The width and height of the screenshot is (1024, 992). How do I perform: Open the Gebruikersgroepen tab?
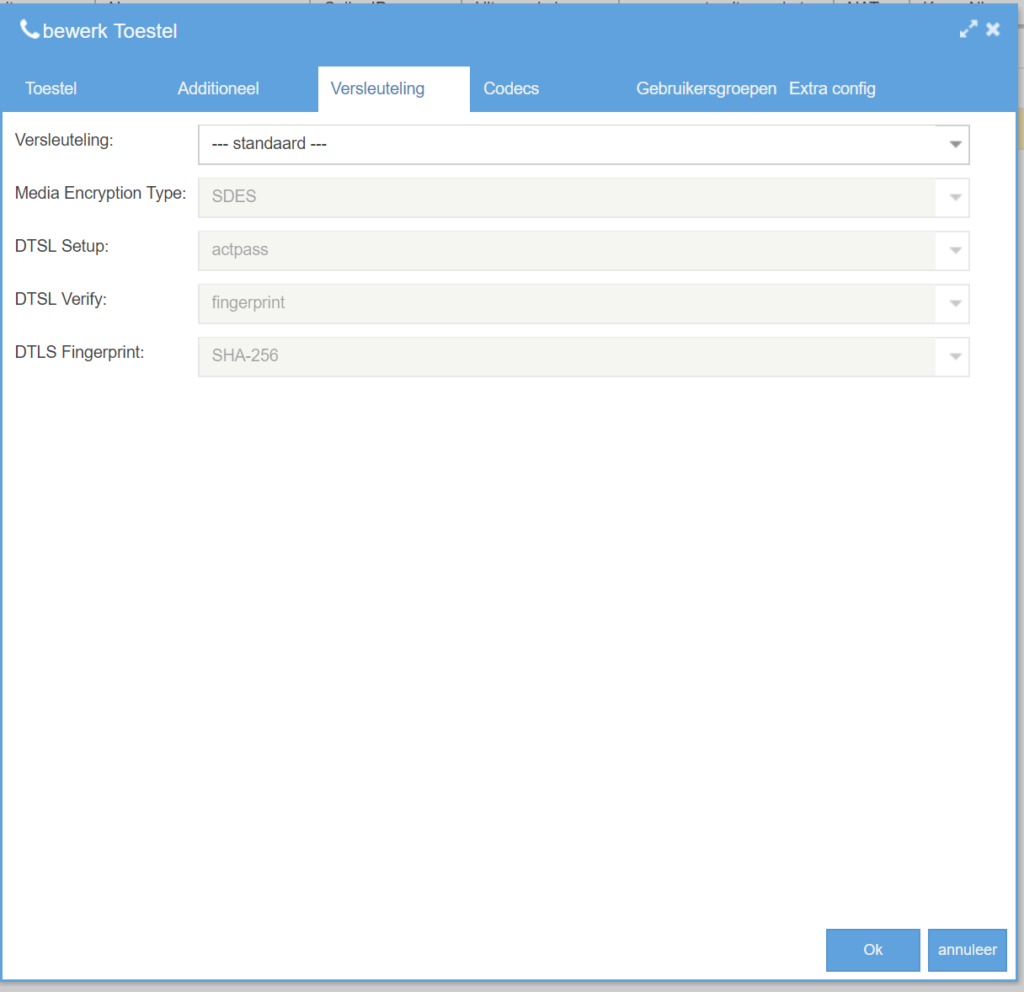[x=706, y=89]
